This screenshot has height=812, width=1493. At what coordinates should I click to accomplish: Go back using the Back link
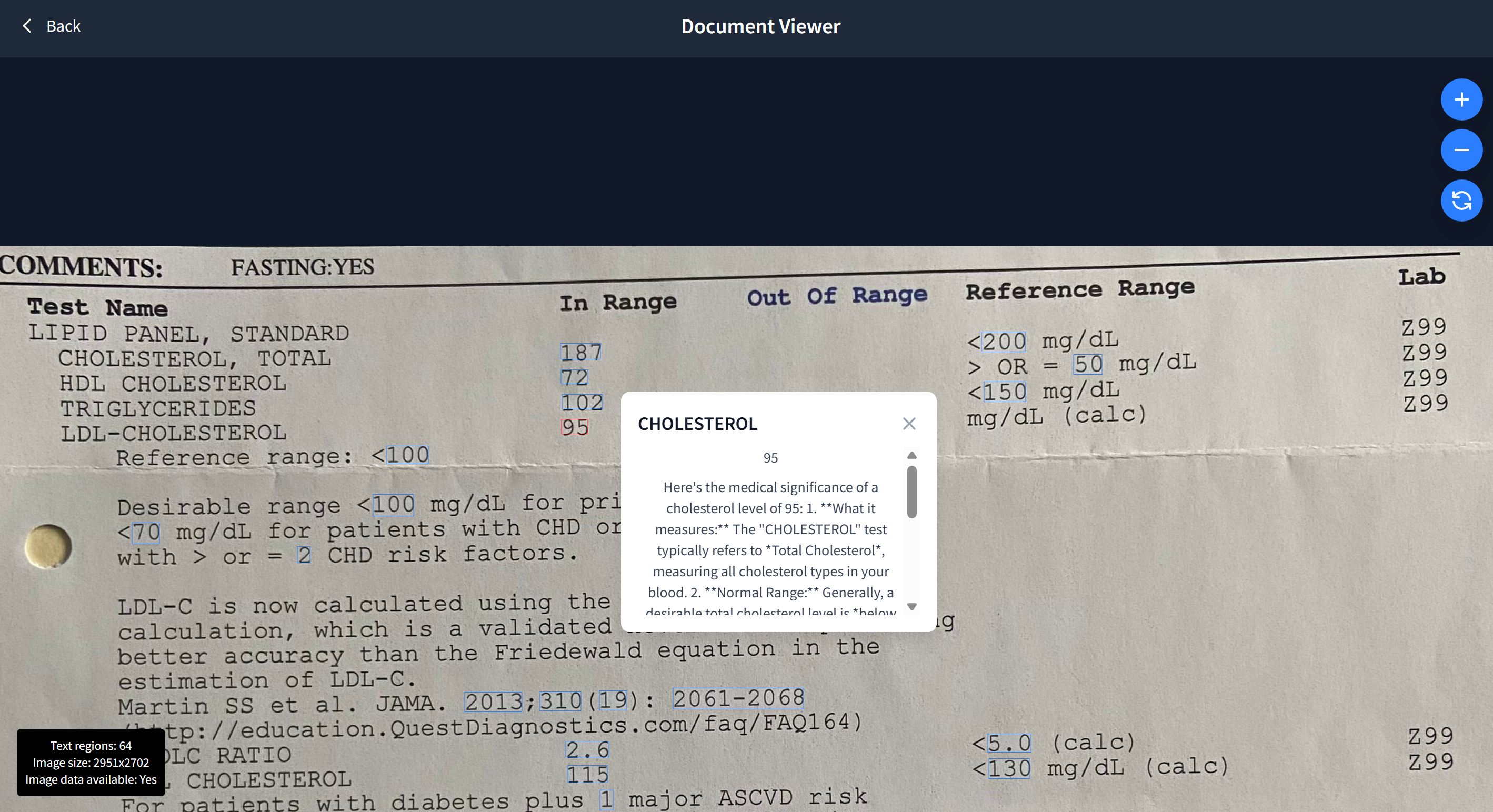[63, 26]
